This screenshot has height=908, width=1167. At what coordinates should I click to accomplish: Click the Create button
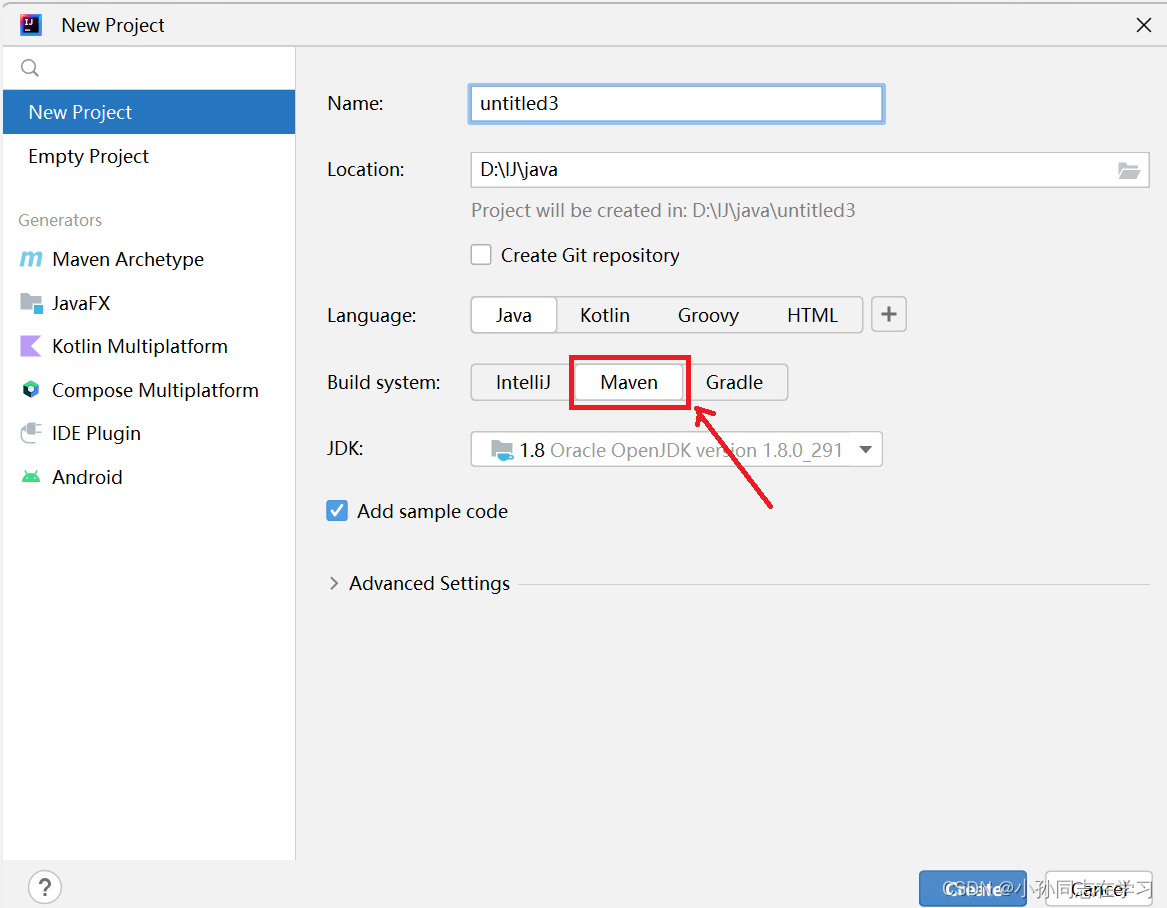pyautogui.click(x=973, y=889)
